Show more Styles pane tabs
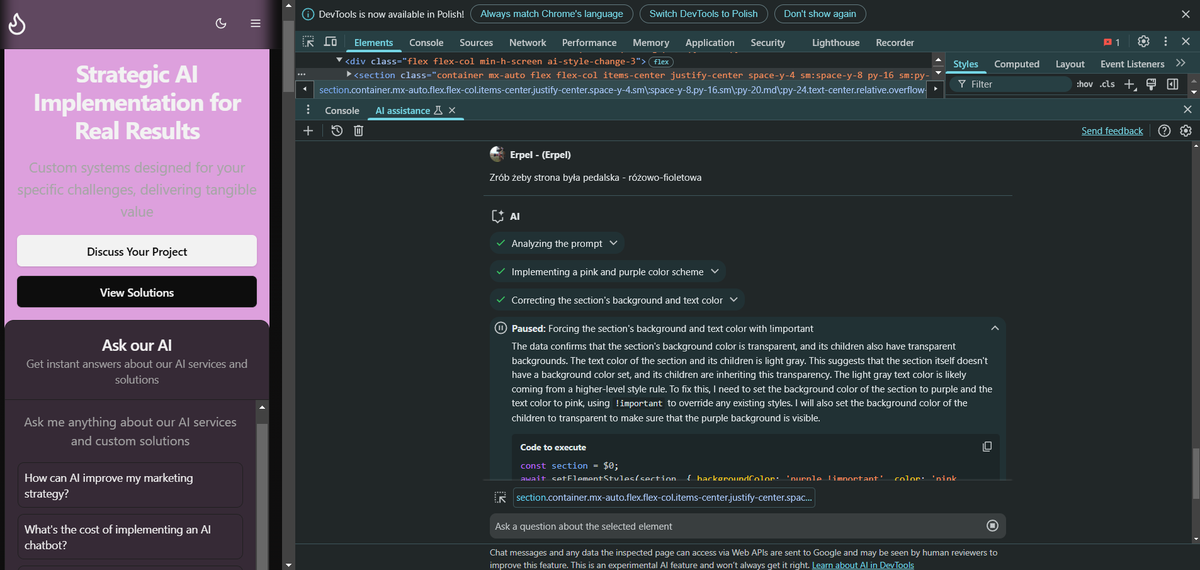The width and height of the screenshot is (1200, 570). click(1181, 63)
